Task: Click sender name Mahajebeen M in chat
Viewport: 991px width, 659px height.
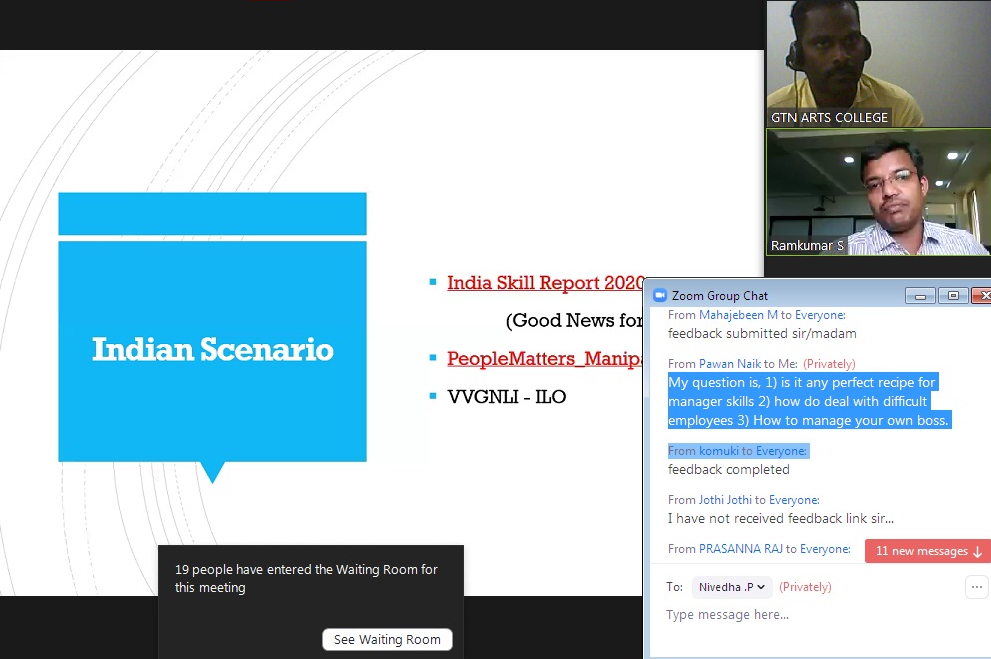Action: [738, 315]
